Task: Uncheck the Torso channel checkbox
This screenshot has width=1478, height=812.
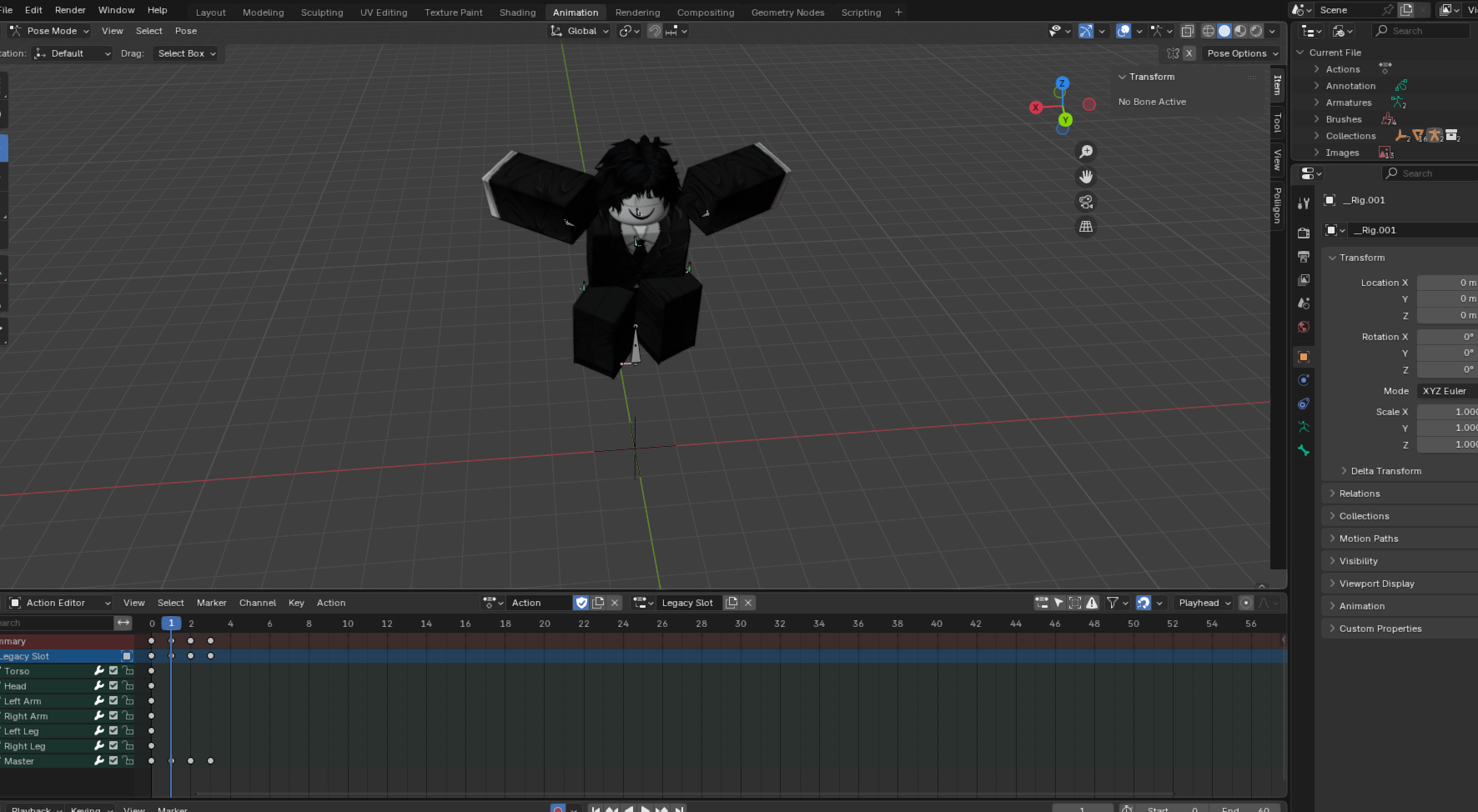Action: point(113,671)
